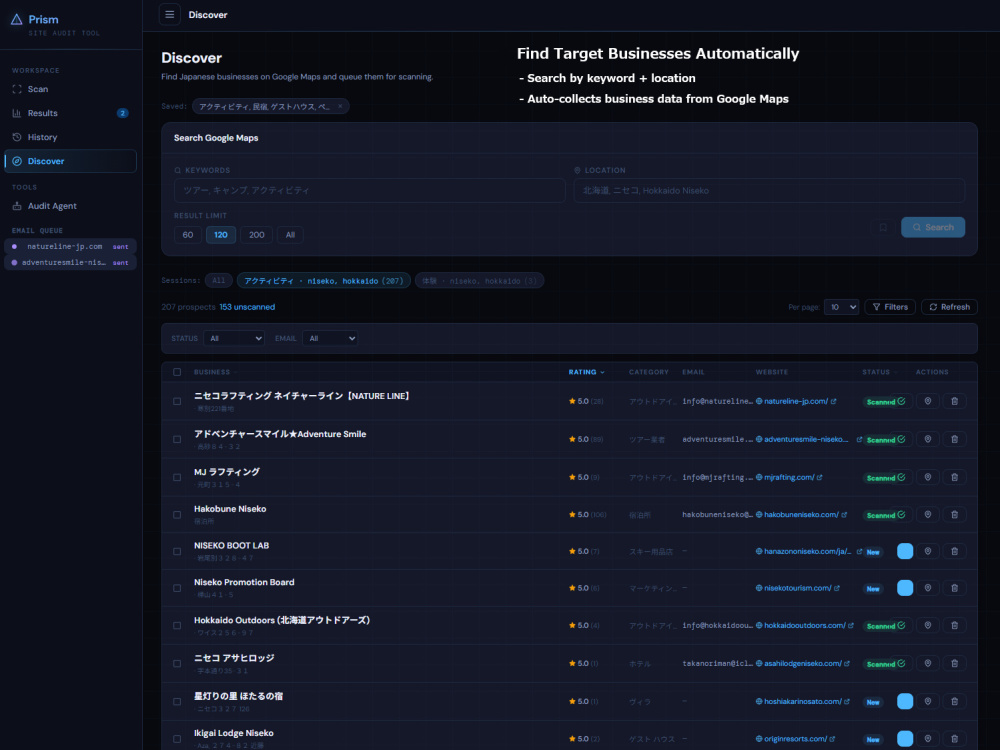The width and height of the screenshot is (1000, 750).
Task: Open the STATUS filter dropdown
Action: (234, 339)
